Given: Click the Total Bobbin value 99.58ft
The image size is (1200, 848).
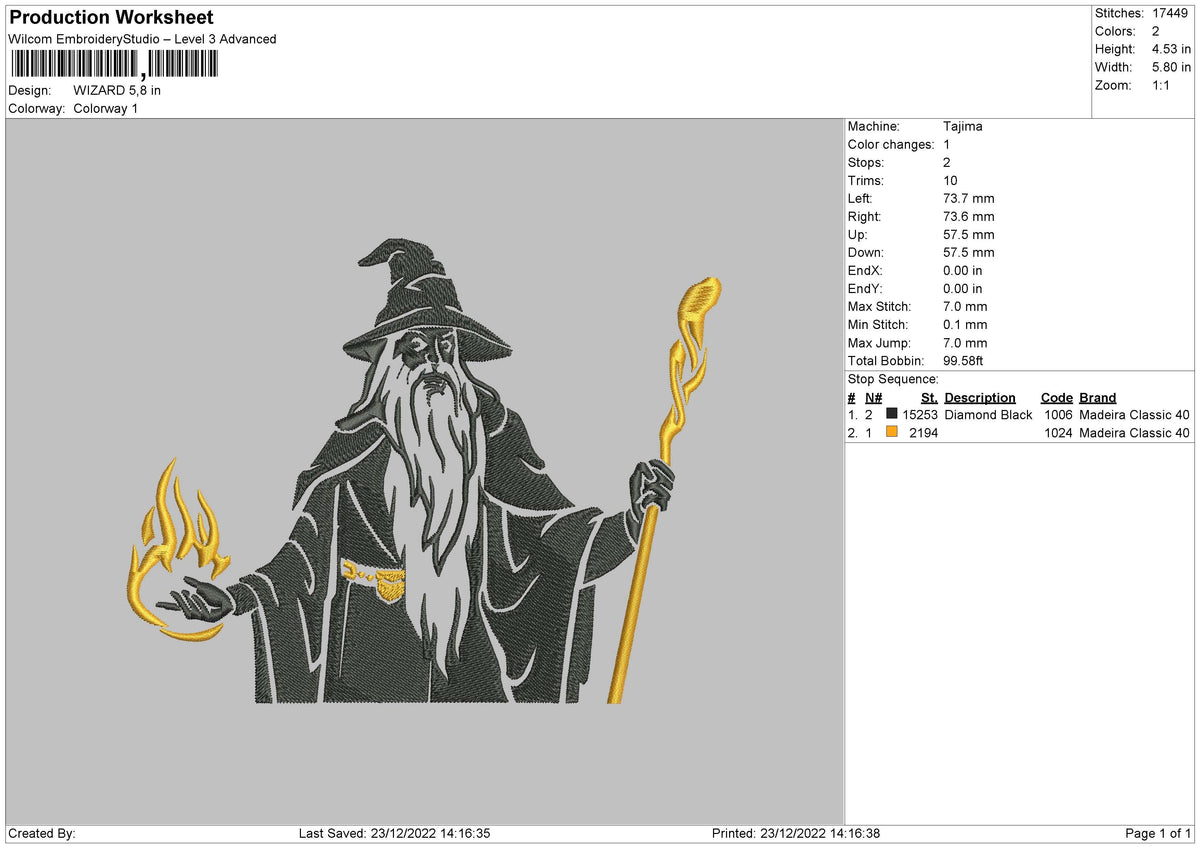Looking at the screenshot, I should [x=965, y=360].
